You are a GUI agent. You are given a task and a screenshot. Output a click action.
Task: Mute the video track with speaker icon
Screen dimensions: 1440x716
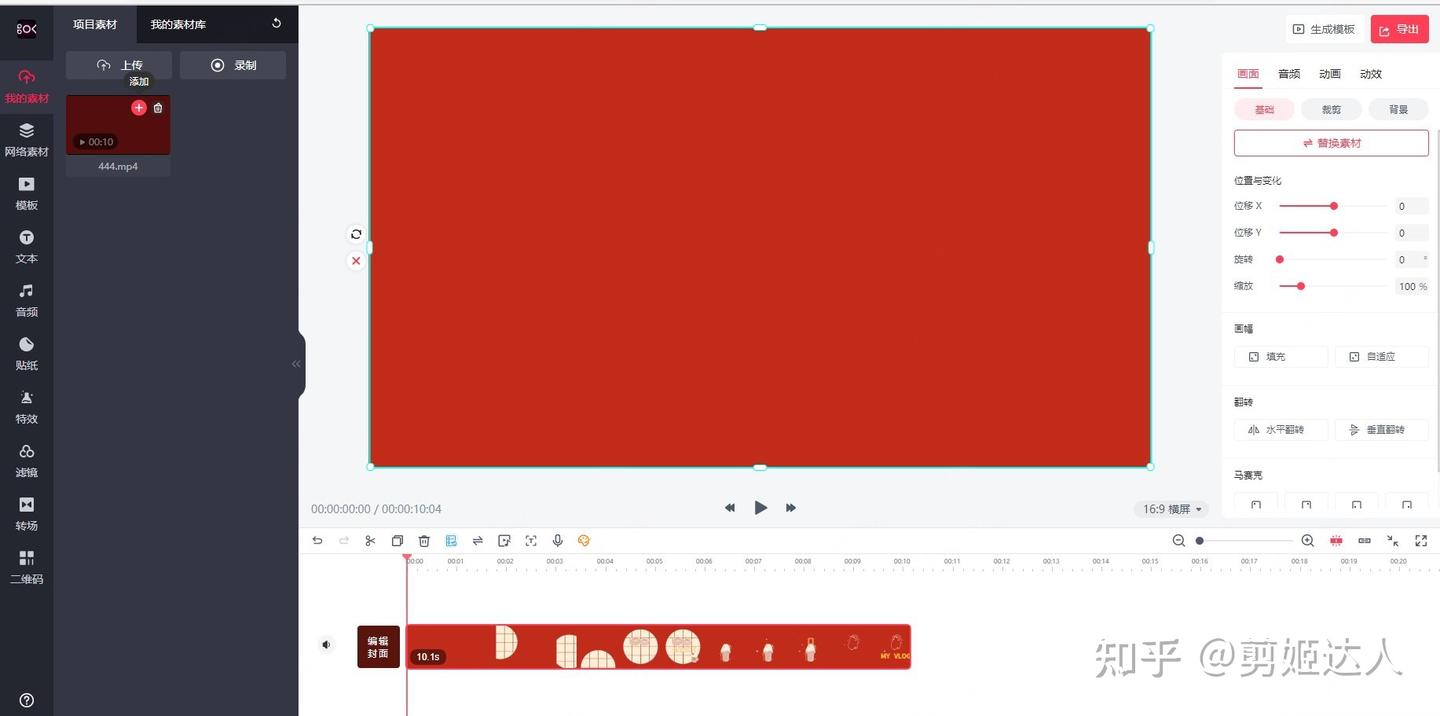(326, 645)
